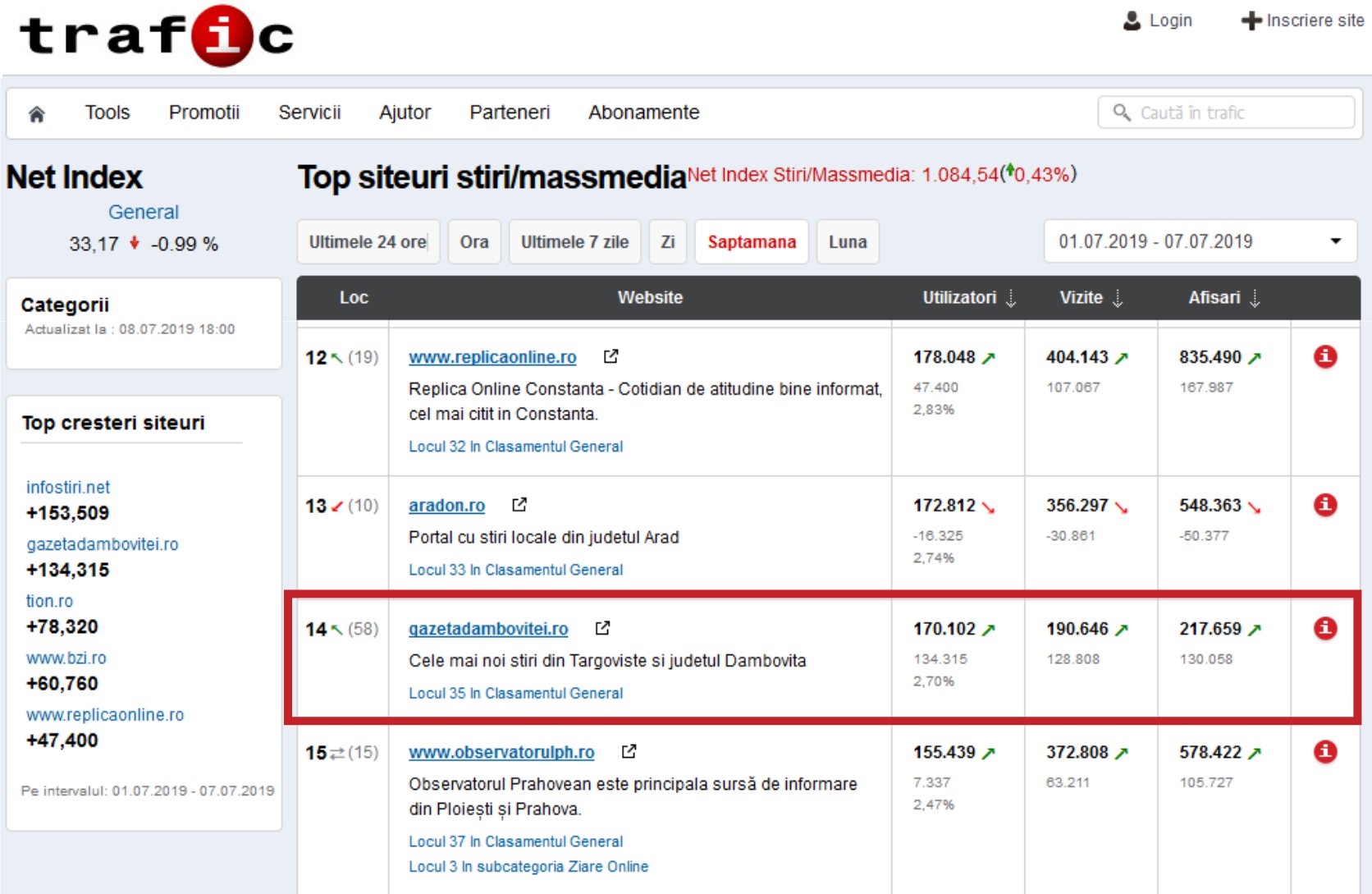This screenshot has height=894, width=1372.
Task: Click the Inscriere site link
Action: tap(1315, 21)
